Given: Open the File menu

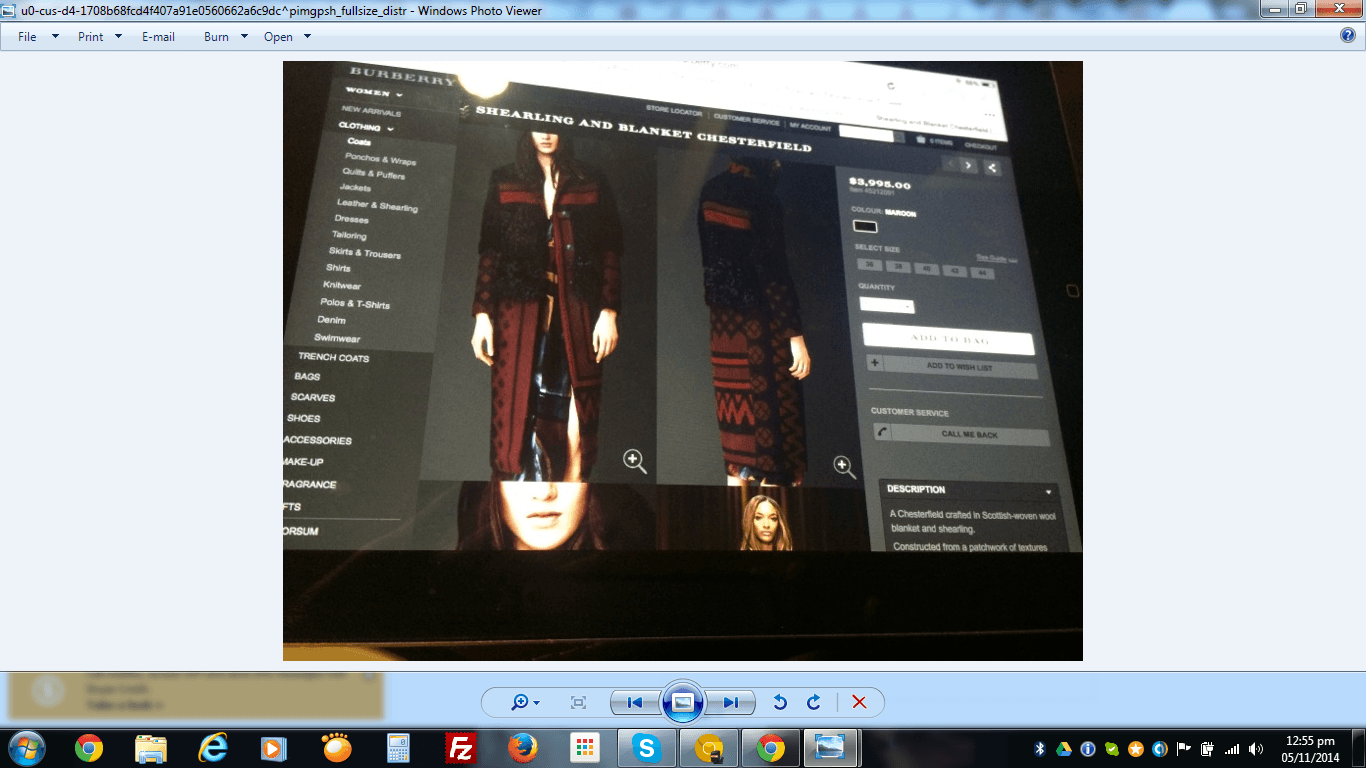Looking at the screenshot, I should (38, 37).
